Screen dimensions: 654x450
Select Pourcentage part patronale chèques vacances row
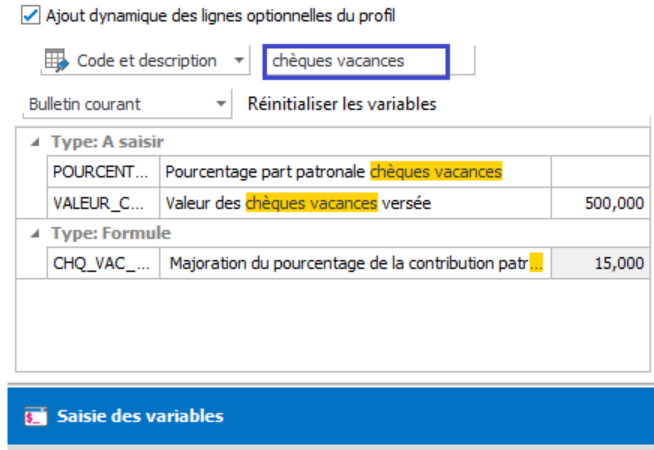pyautogui.click(x=349, y=172)
